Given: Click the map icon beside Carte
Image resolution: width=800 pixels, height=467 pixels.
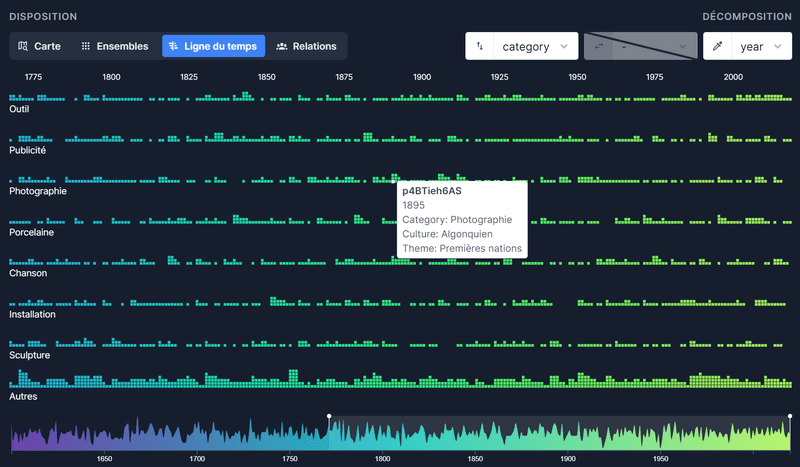Looking at the screenshot, I should pyautogui.click(x=25, y=46).
